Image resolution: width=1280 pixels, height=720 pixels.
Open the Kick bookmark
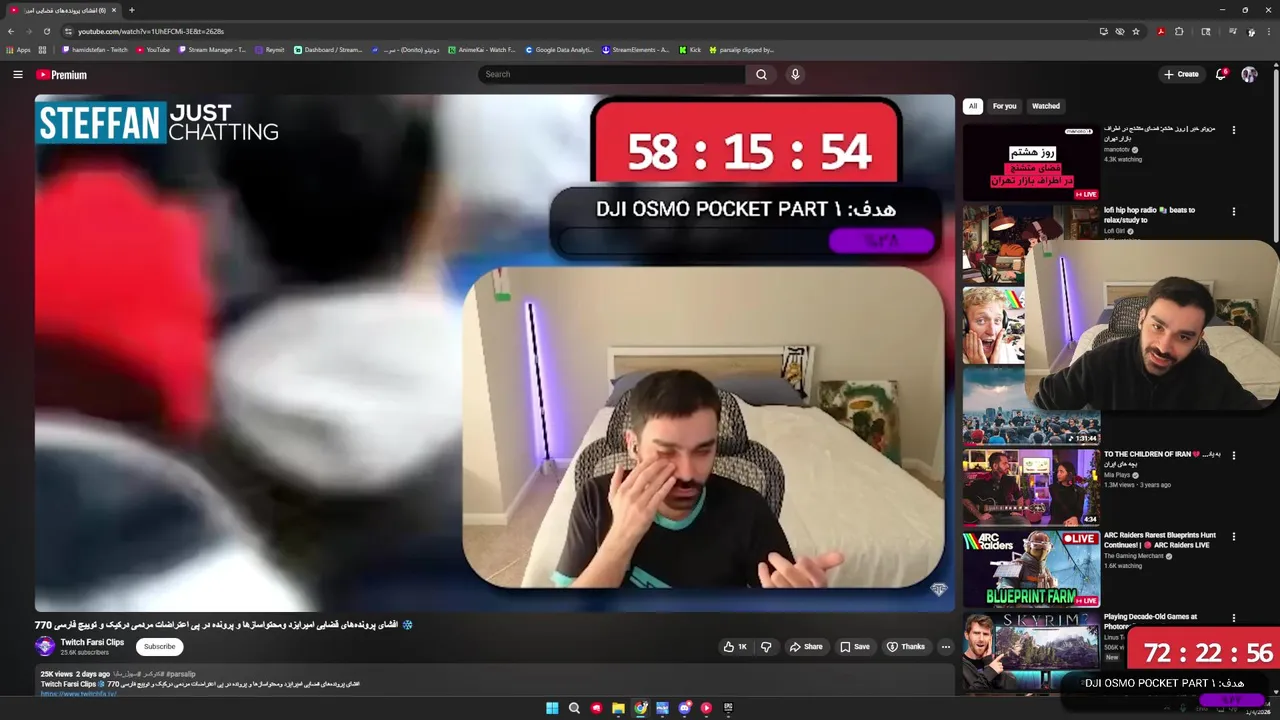tap(690, 50)
